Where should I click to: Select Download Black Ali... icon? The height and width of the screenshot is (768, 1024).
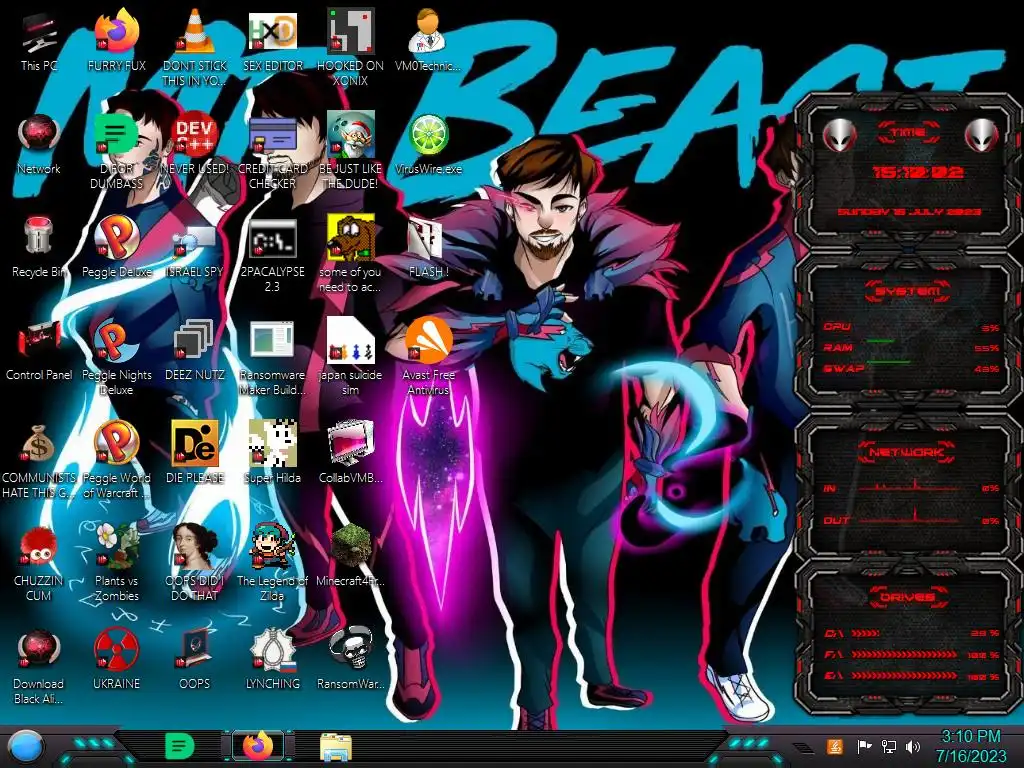pos(39,650)
